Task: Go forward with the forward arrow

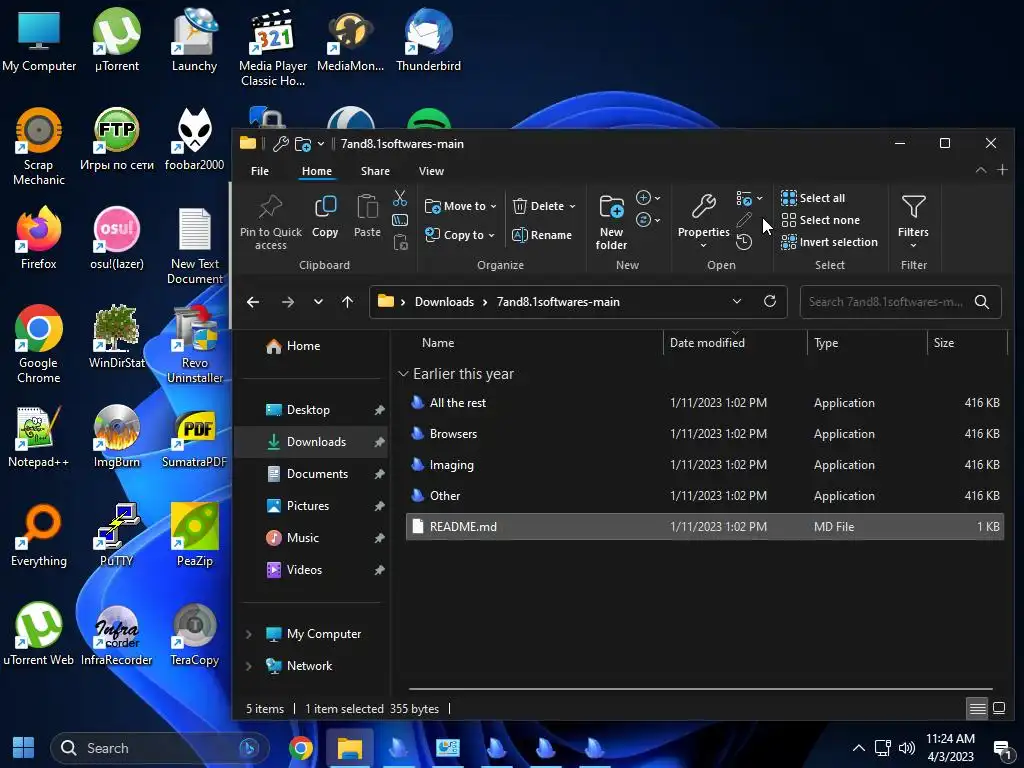Action: point(287,302)
